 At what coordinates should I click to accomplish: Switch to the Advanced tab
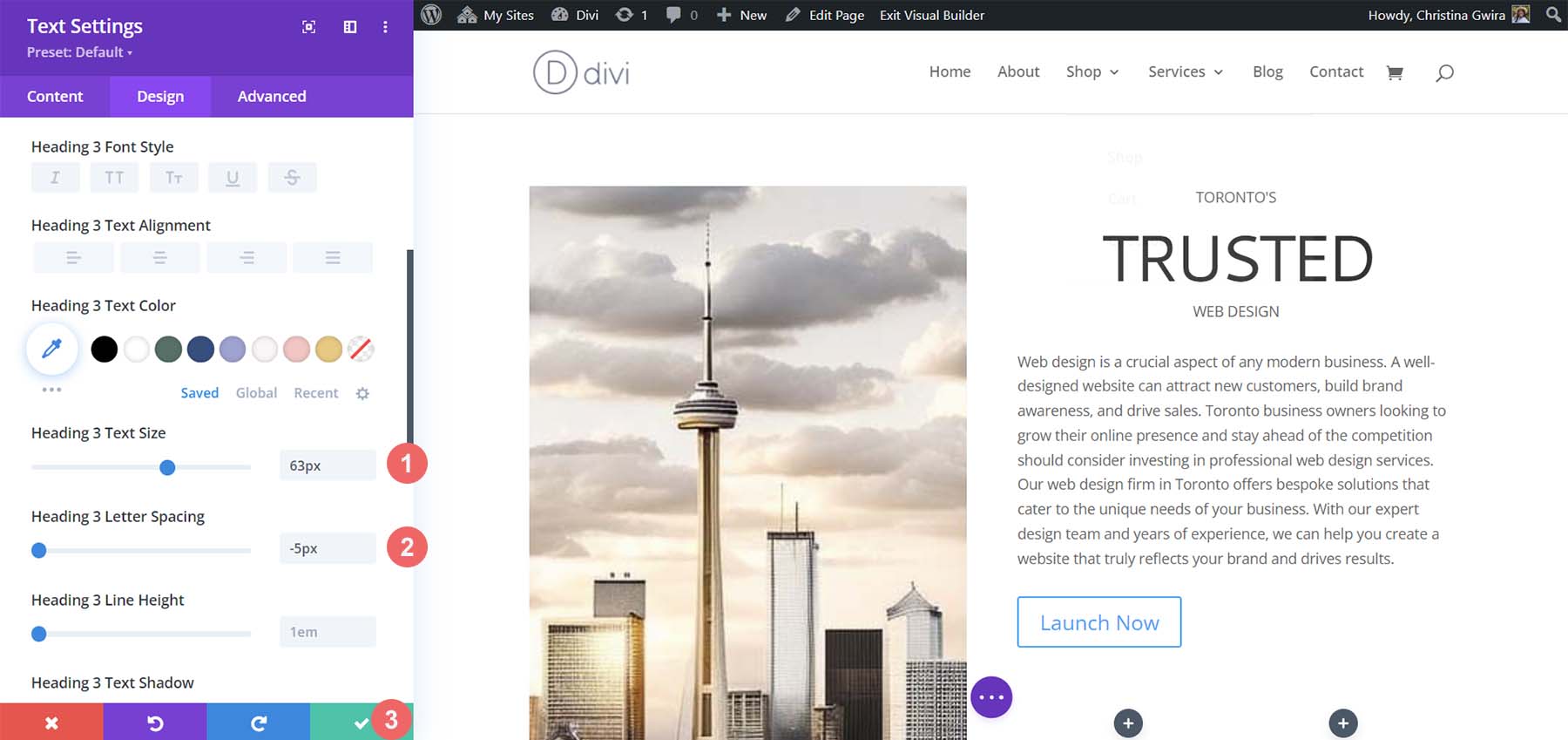pyautogui.click(x=272, y=97)
